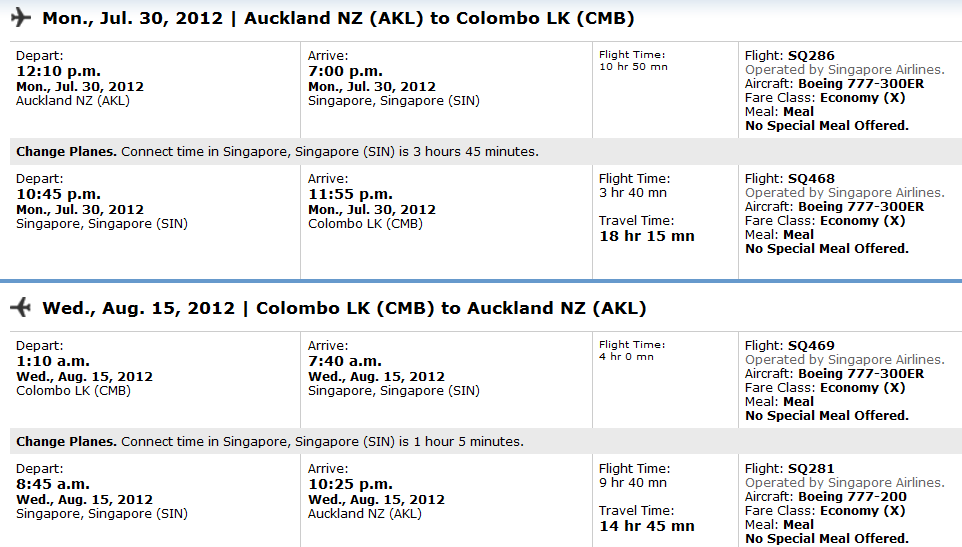The height and width of the screenshot is (547, 962).
Task: Click the 12:10 p.m. departure time from Auckland
Action: [x=53, y=71]
